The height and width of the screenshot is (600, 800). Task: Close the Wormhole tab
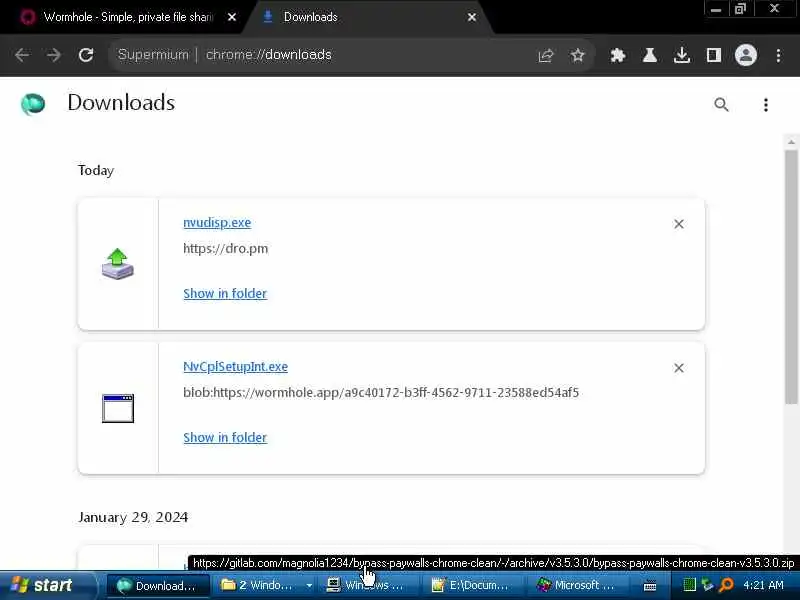(x=232, y=17)
